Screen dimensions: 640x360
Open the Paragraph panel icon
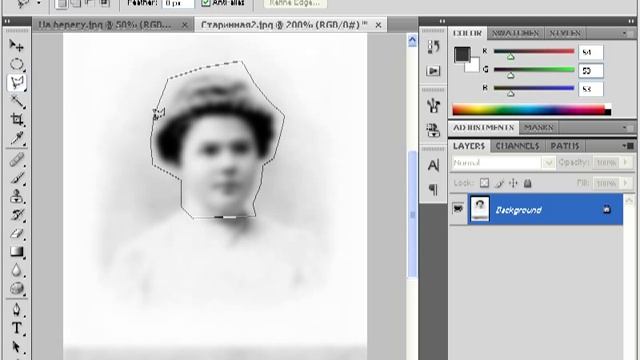tap(433, 189)
